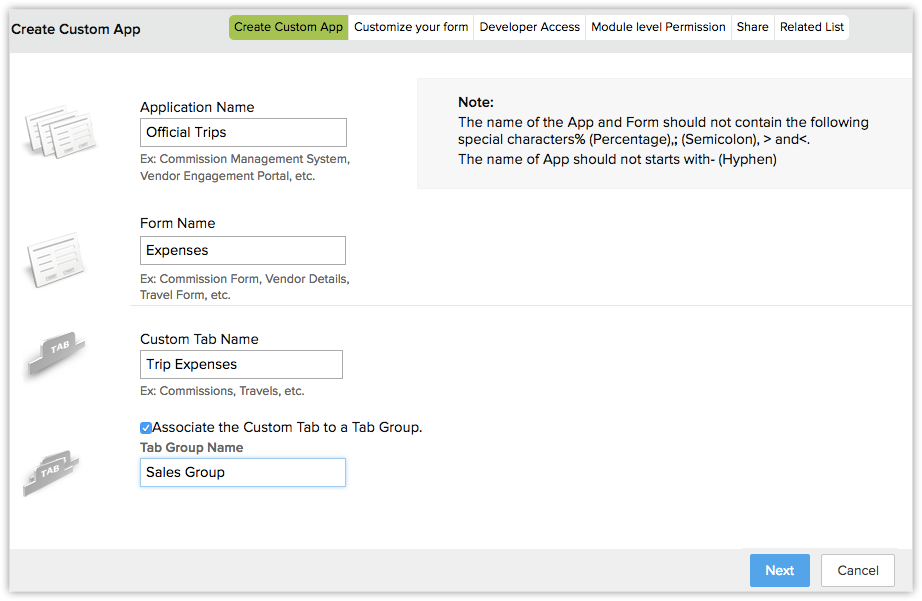922x601 pixels.
Task: Open the Developer Access tab
Action: 529,27
